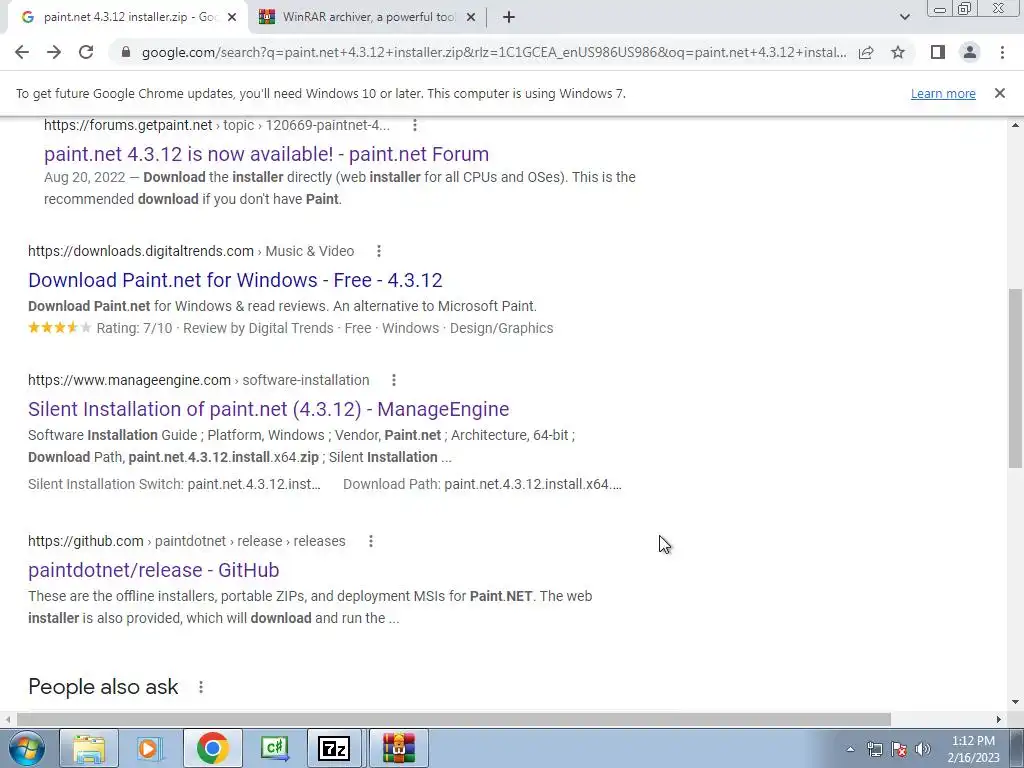Click Download Path sitelink text

pos(483,485)
